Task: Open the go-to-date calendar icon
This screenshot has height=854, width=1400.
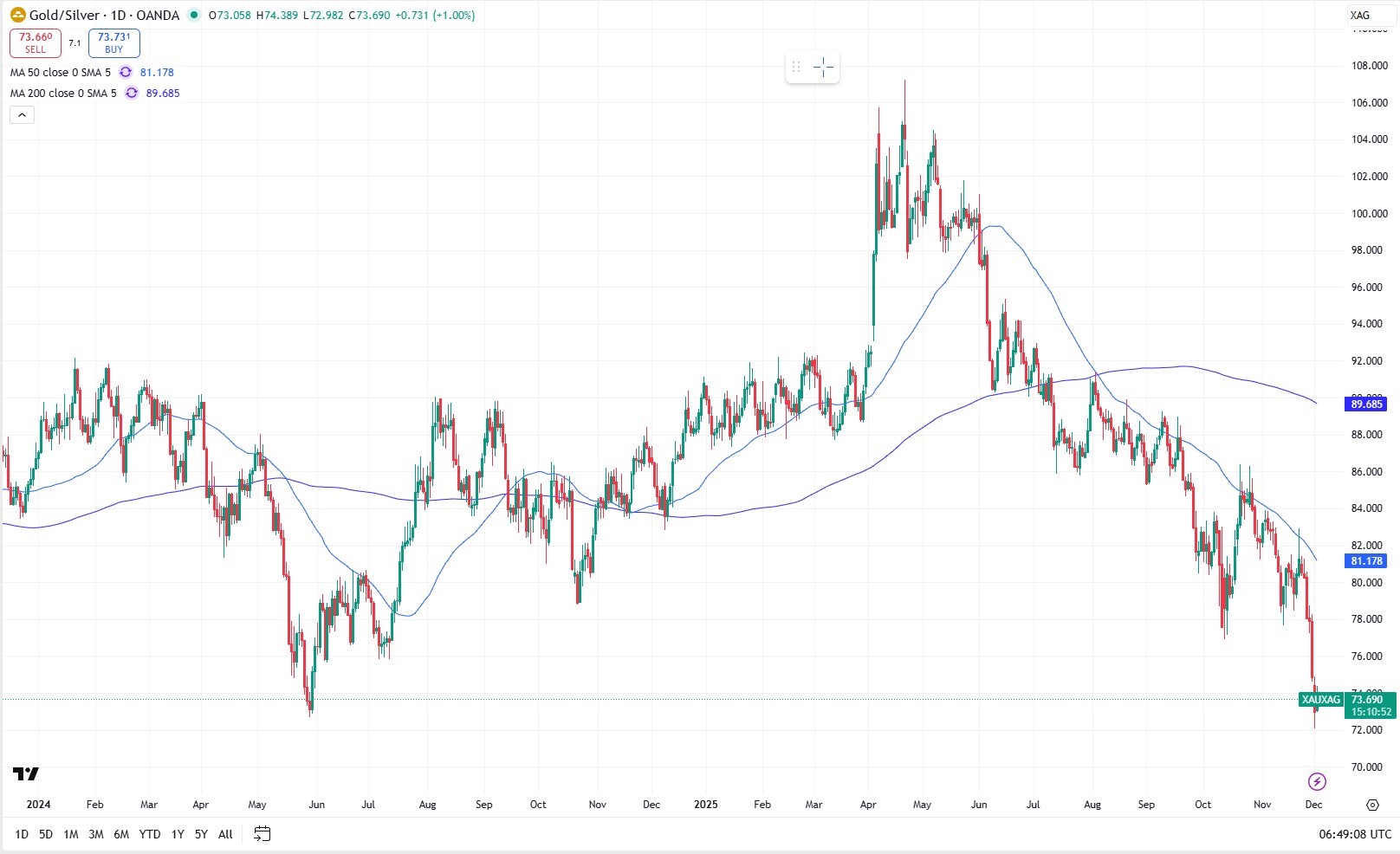Action: 262,834
